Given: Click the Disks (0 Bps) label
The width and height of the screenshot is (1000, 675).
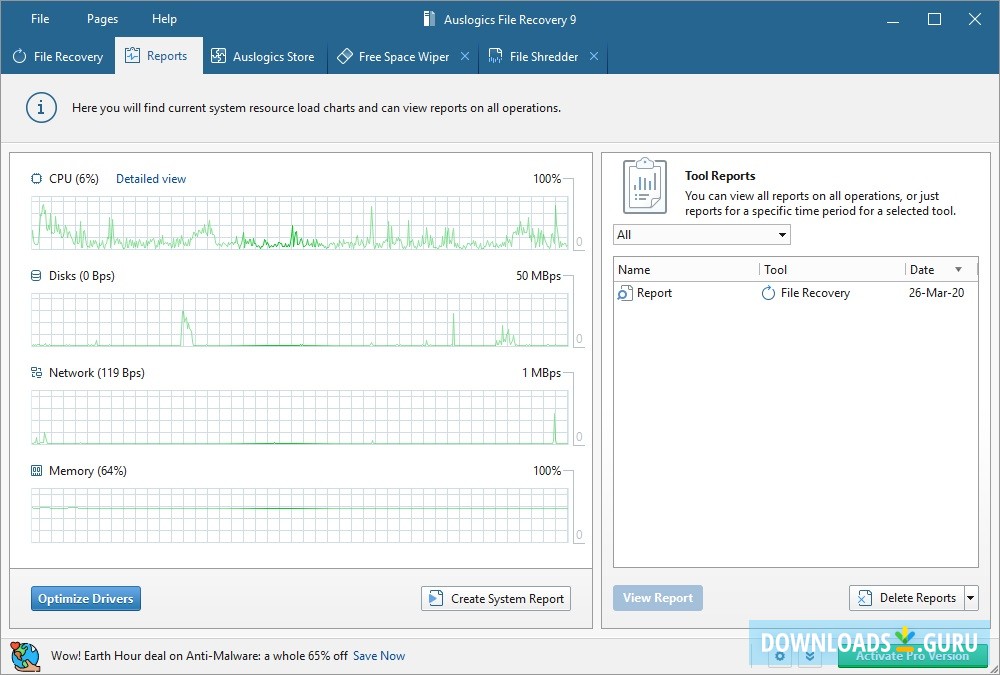Looking at the screenshot, I should pyautogui.click(x=82, y=276).
